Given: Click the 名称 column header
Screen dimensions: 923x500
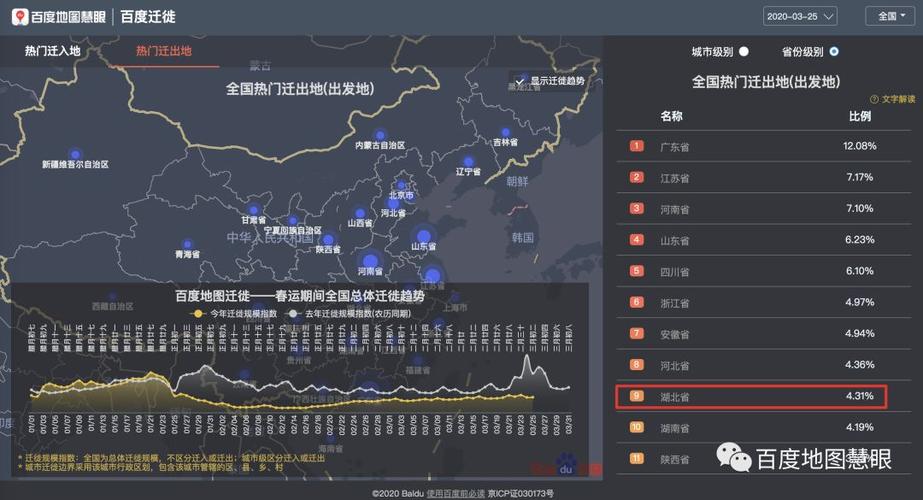Looking at the screenshot, I should [671, 116].
